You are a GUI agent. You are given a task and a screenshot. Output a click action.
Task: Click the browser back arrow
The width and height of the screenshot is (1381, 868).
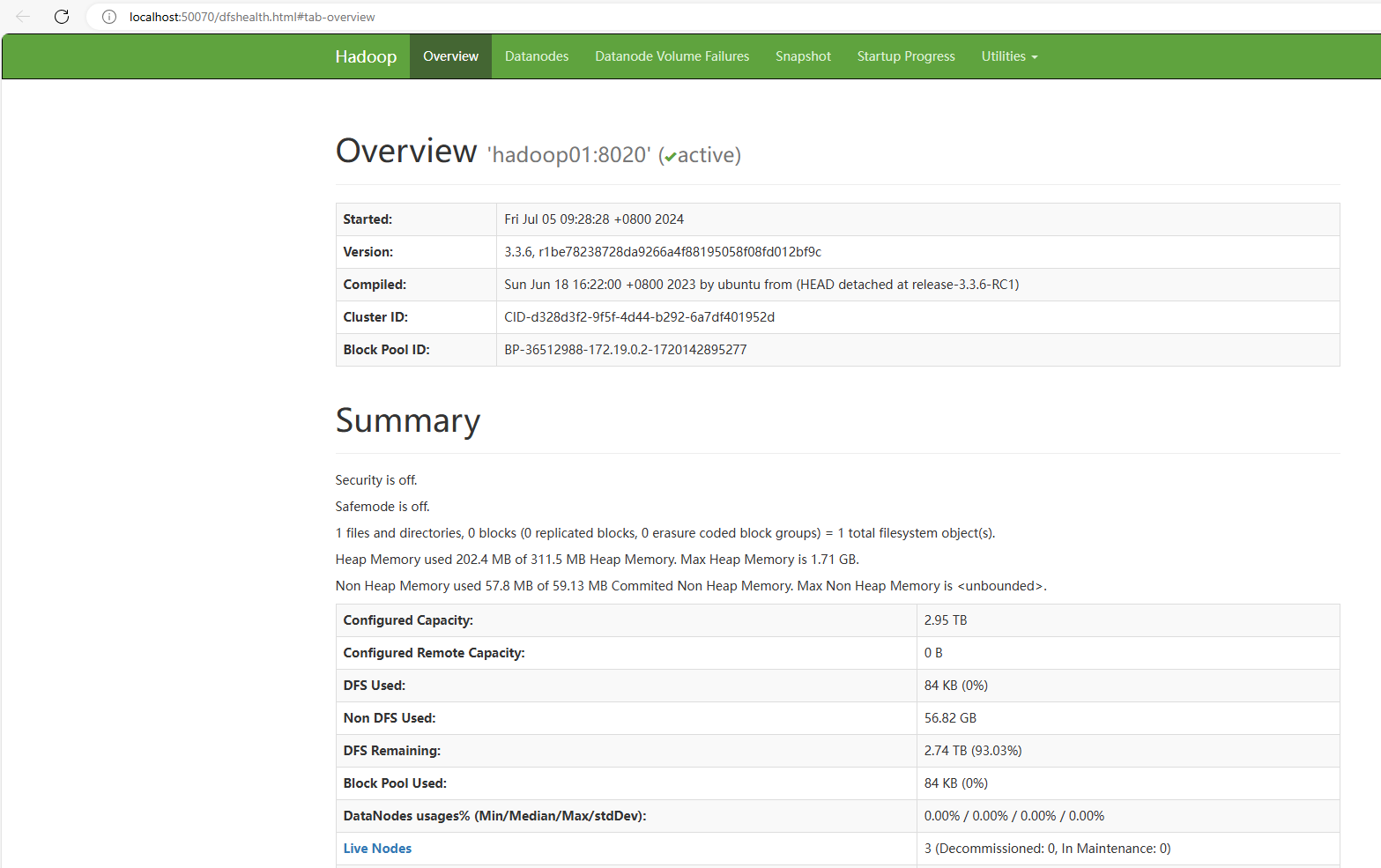pos(22,17)
